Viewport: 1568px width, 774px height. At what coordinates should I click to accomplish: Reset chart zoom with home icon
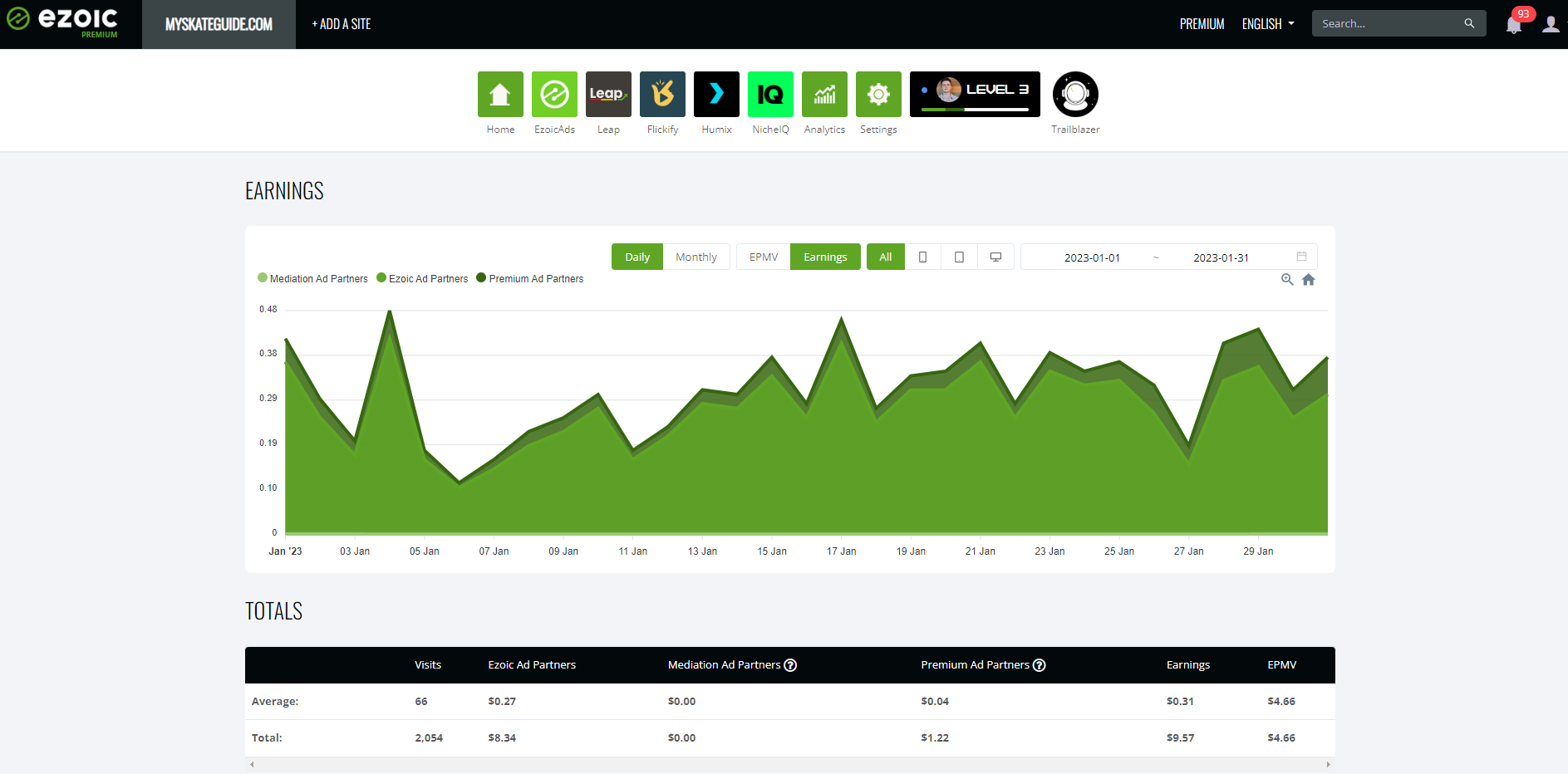coord(1309,280)
